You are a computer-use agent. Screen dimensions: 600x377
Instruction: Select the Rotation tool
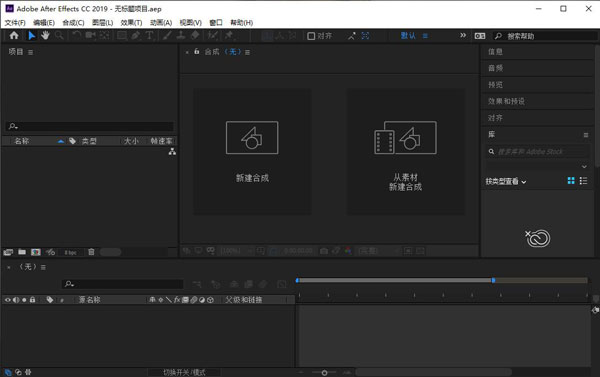[x=77, y=36]
